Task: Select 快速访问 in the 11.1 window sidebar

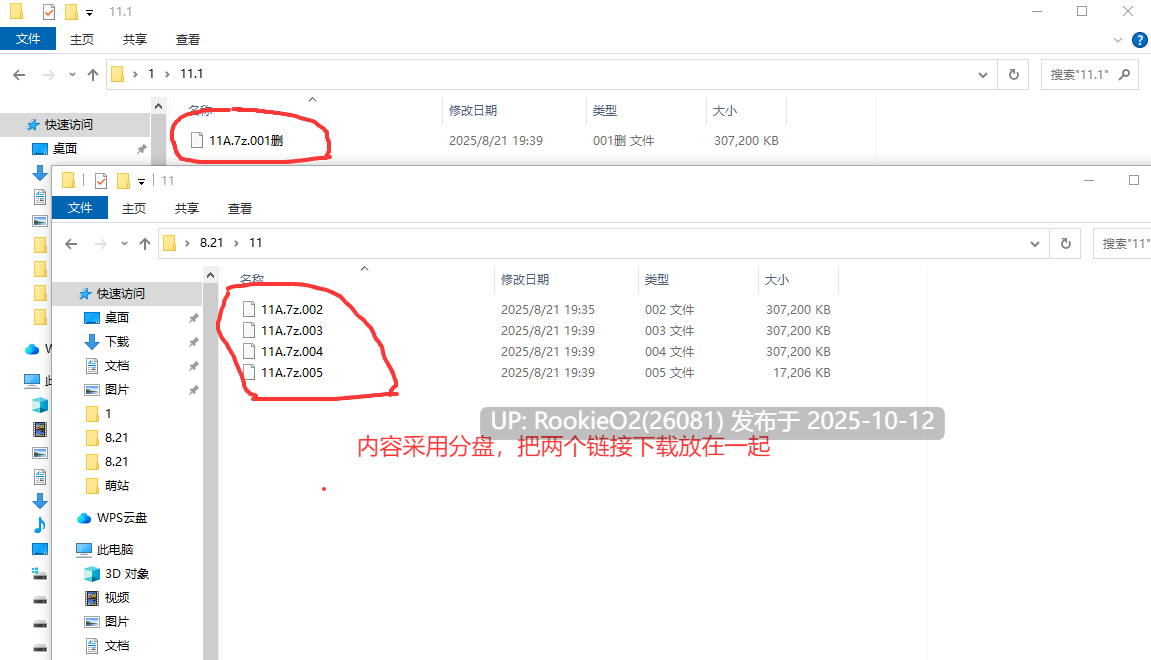Action: (69, 125)
